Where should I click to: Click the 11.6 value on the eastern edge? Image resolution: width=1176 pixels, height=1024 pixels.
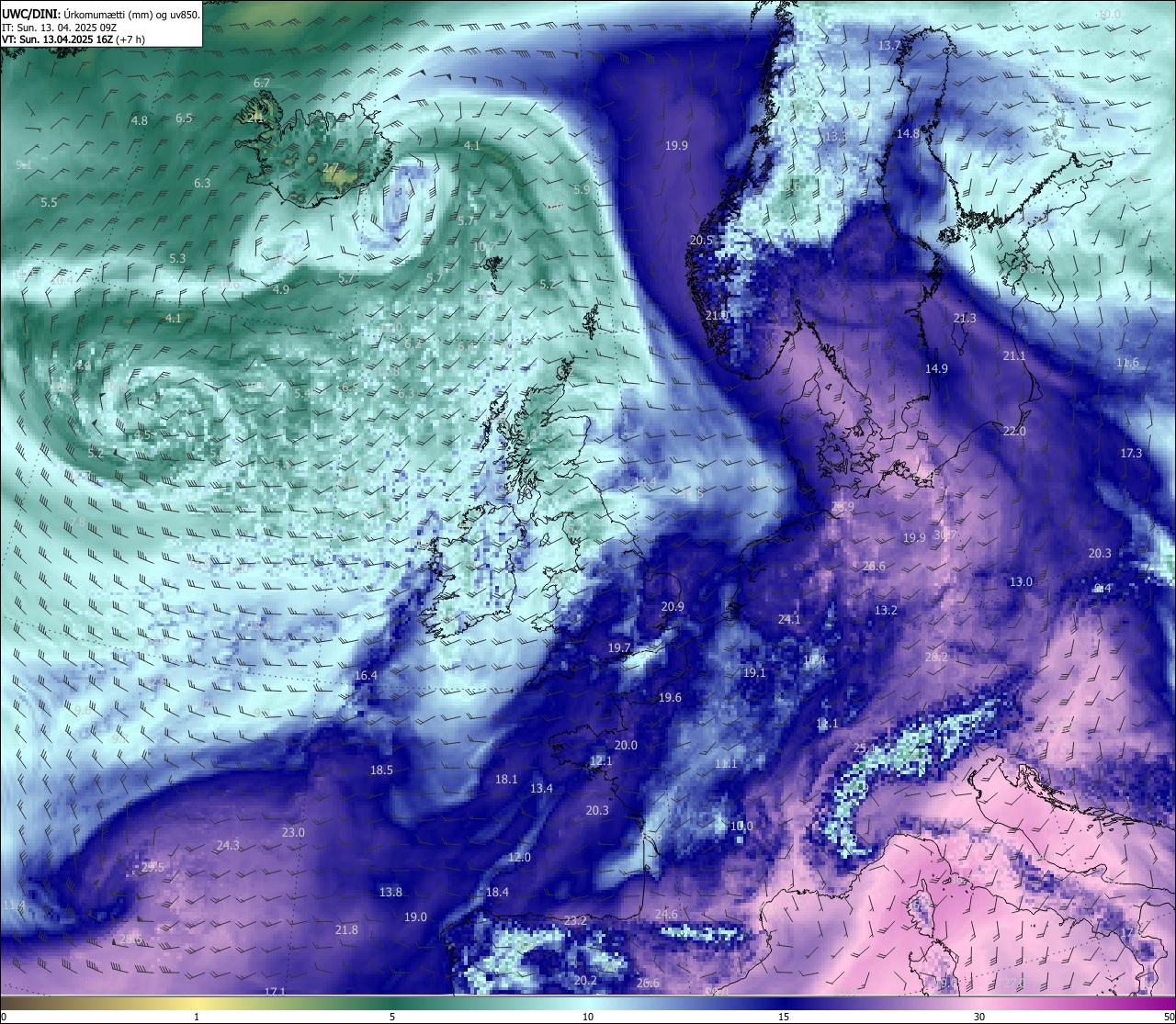(1127, 362)
